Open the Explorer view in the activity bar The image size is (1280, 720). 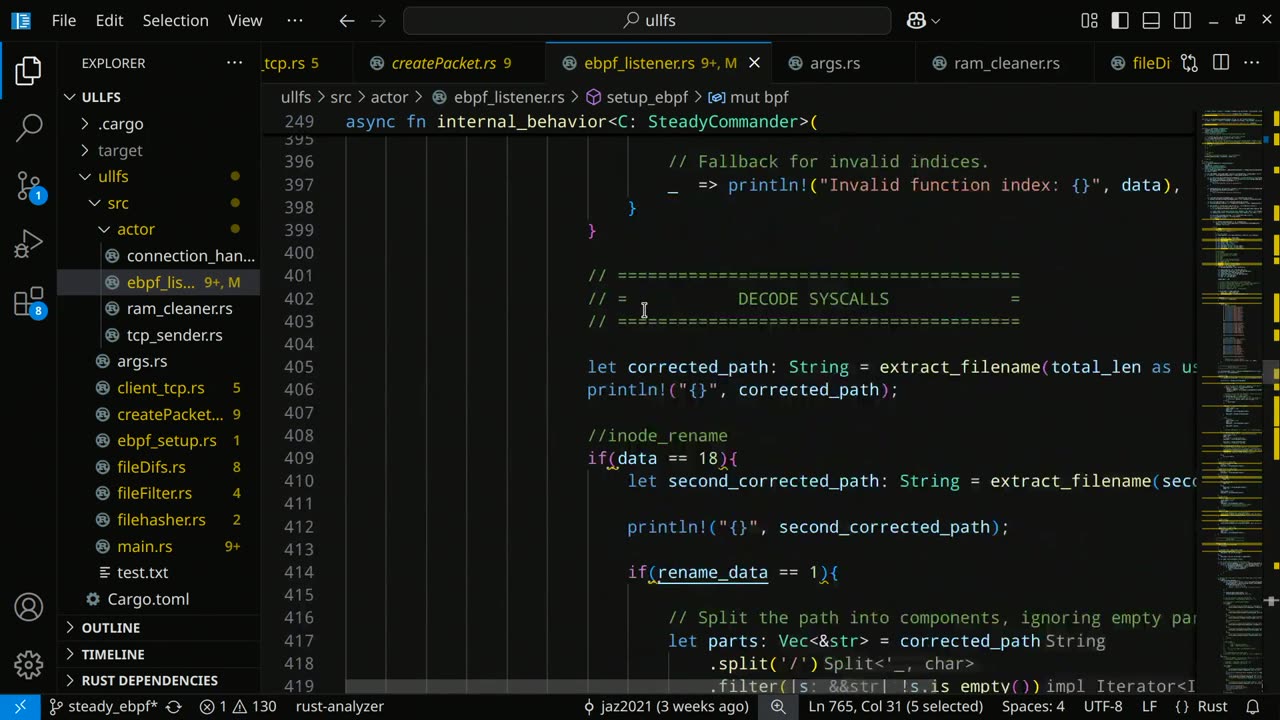tap(29, 71)
